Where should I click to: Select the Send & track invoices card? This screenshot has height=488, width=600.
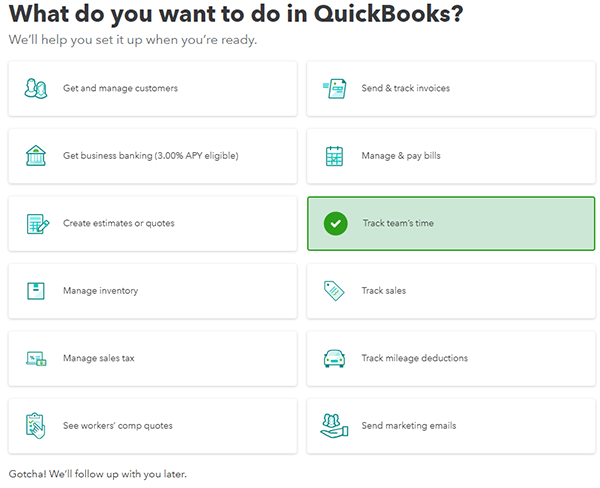(451, 88)
